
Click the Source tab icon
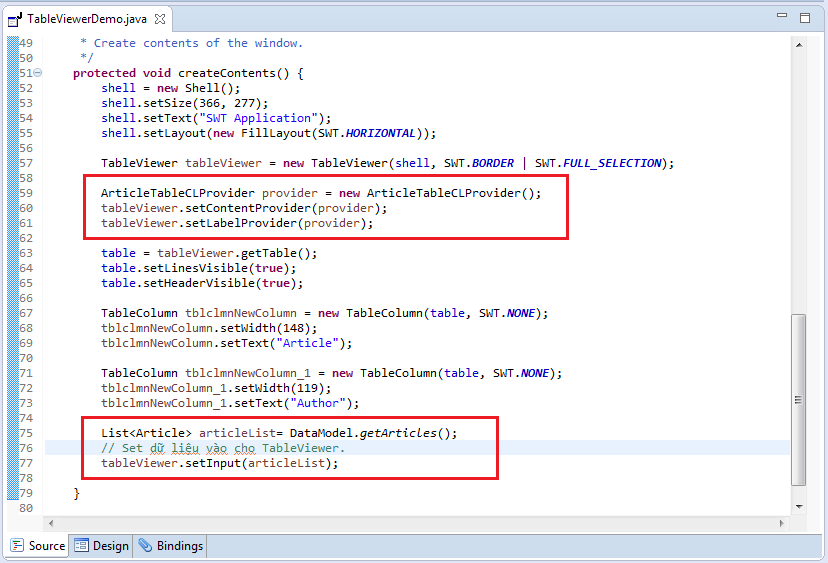[17, 546]
